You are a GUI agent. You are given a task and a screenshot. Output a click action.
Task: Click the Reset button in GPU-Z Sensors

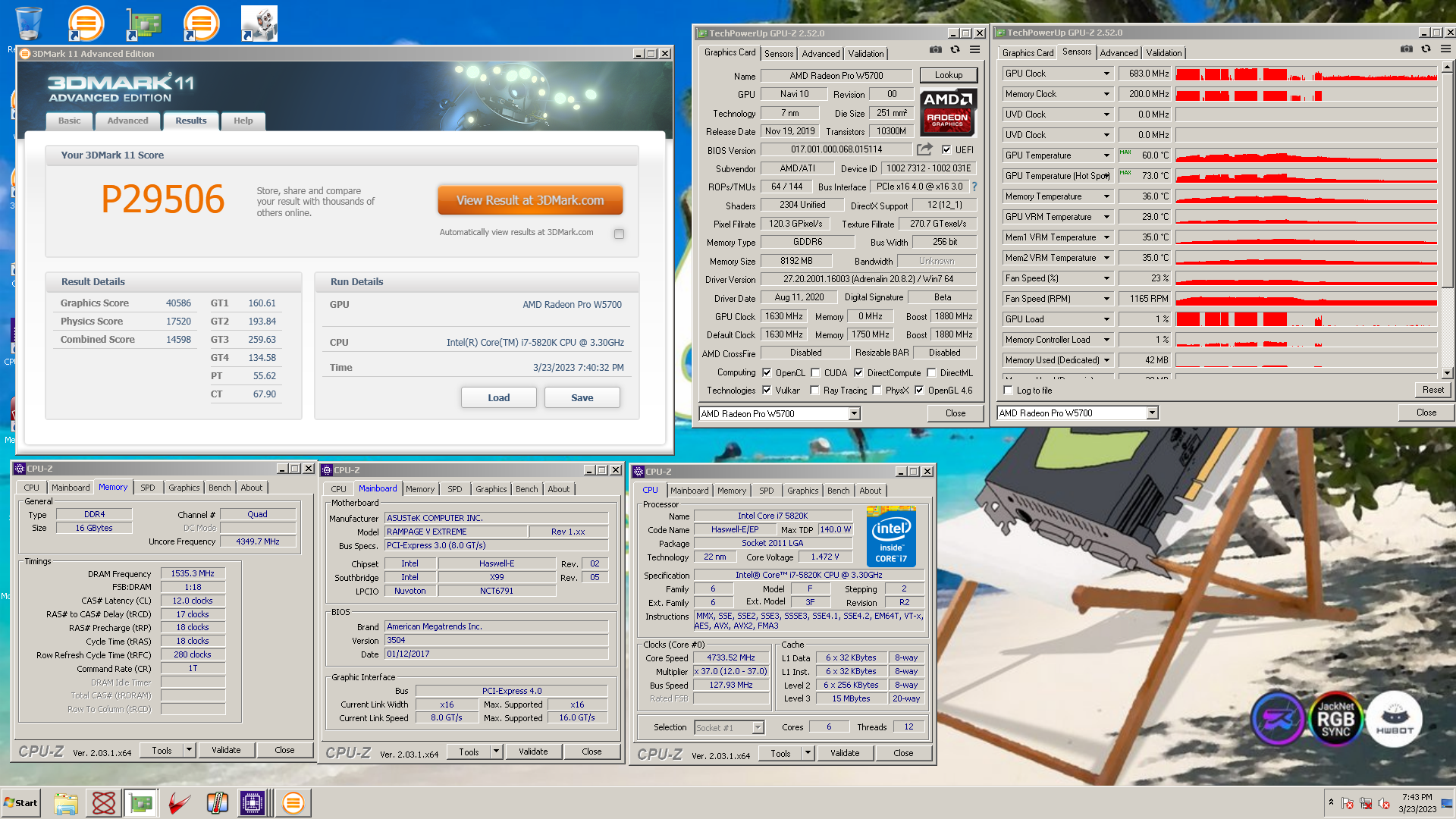tap(1432, 390)
